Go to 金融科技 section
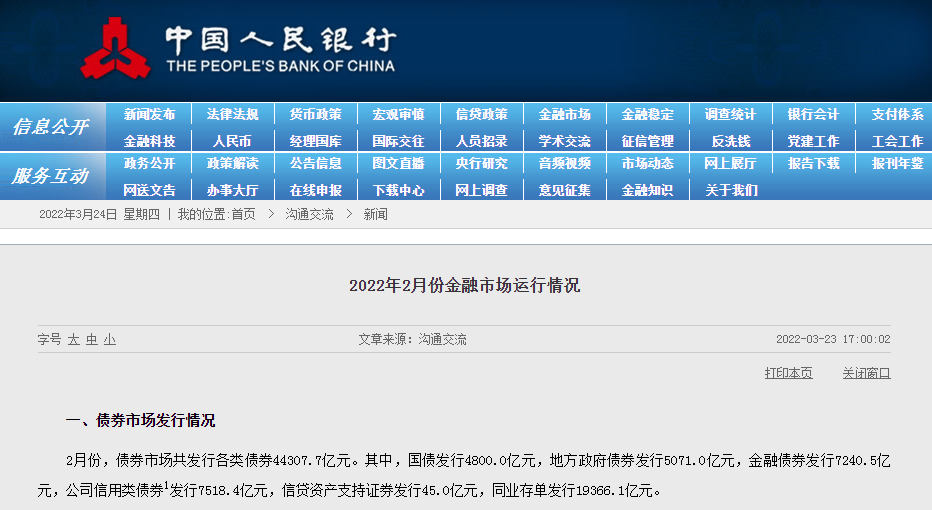Screen dimensions: 932x510 tap(149, 141)
